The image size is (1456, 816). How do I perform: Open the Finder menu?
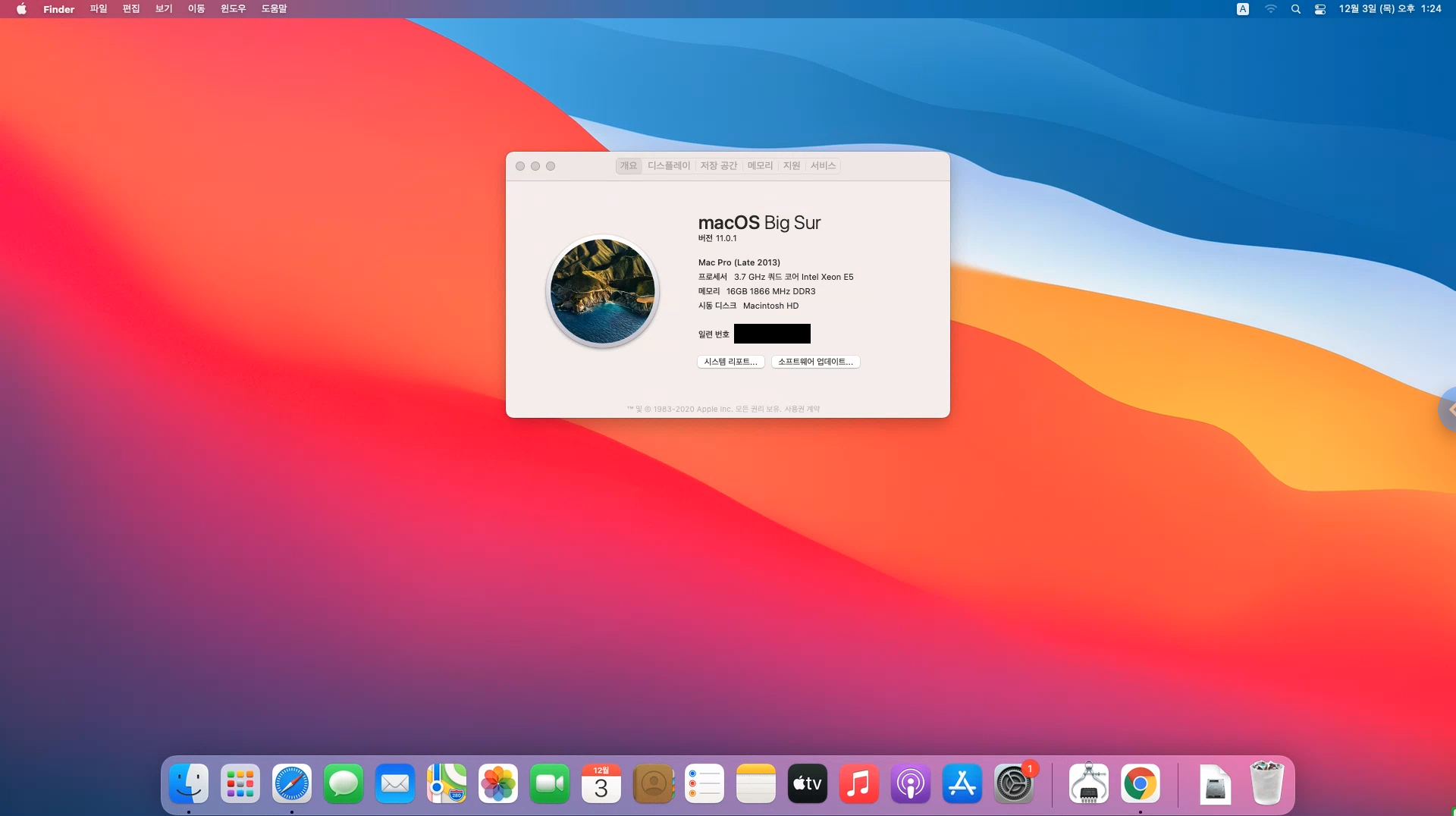(58, 9)
